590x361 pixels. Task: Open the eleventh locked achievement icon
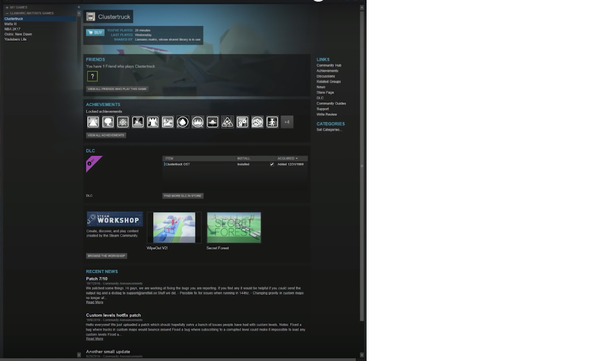tap(242, 122)
